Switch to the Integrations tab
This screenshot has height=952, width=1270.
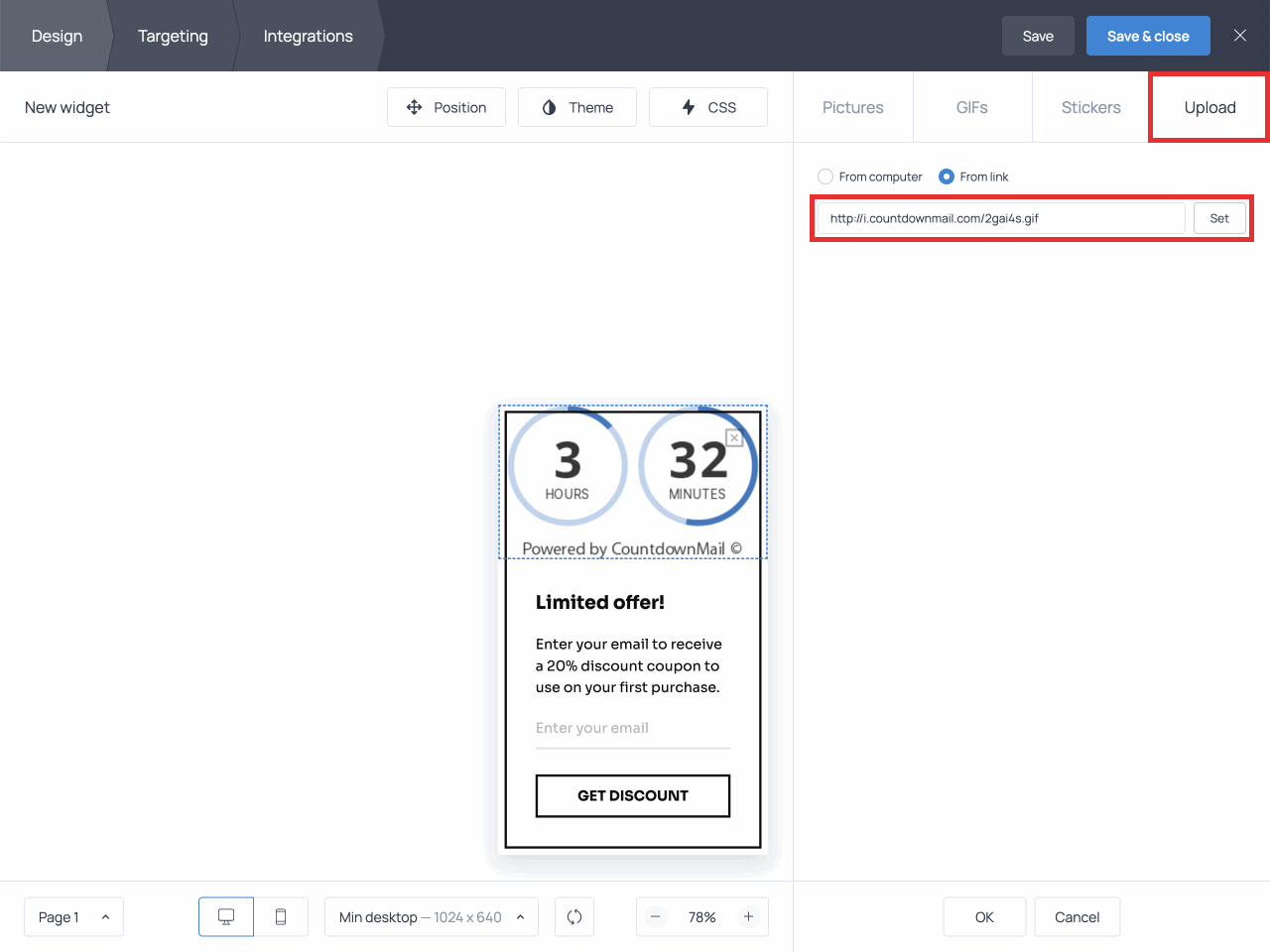(x=308, y=36)
